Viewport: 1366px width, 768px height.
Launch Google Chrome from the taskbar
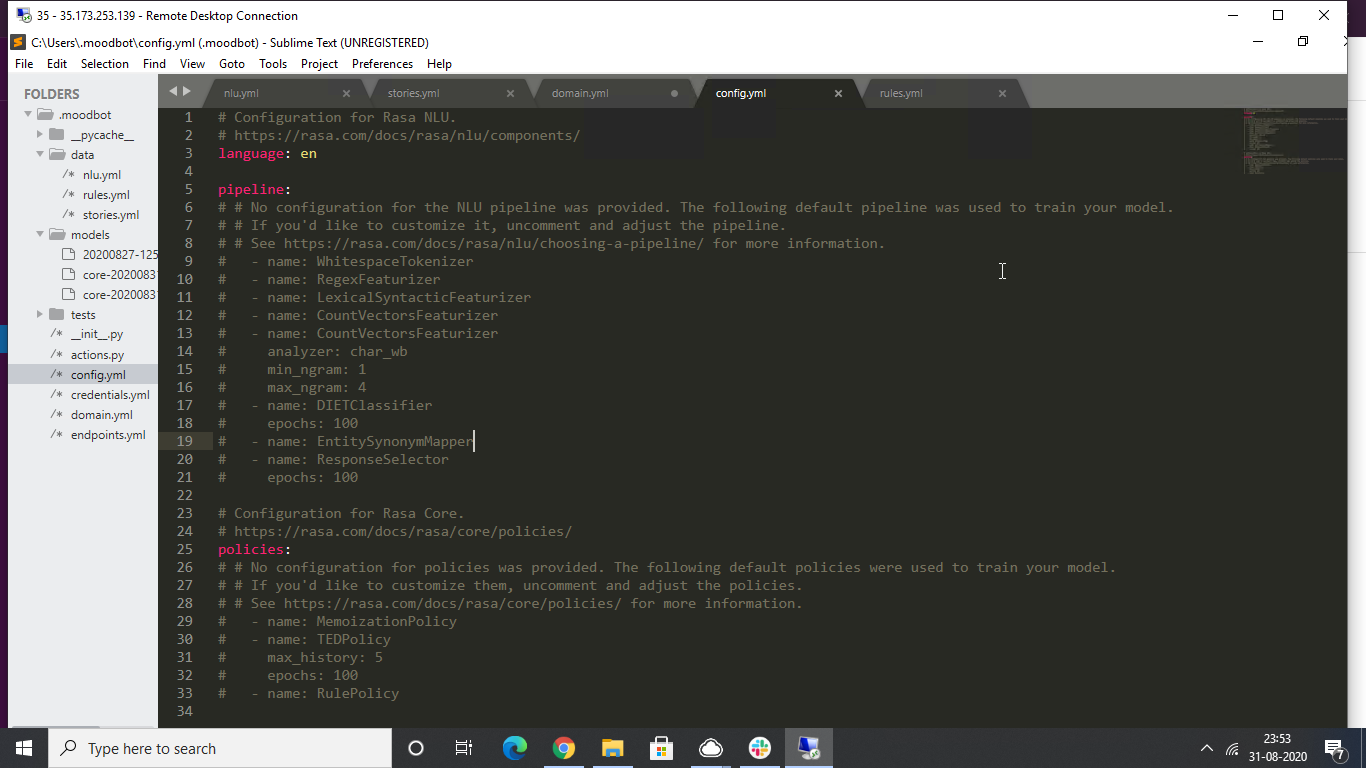pos(563,748)
